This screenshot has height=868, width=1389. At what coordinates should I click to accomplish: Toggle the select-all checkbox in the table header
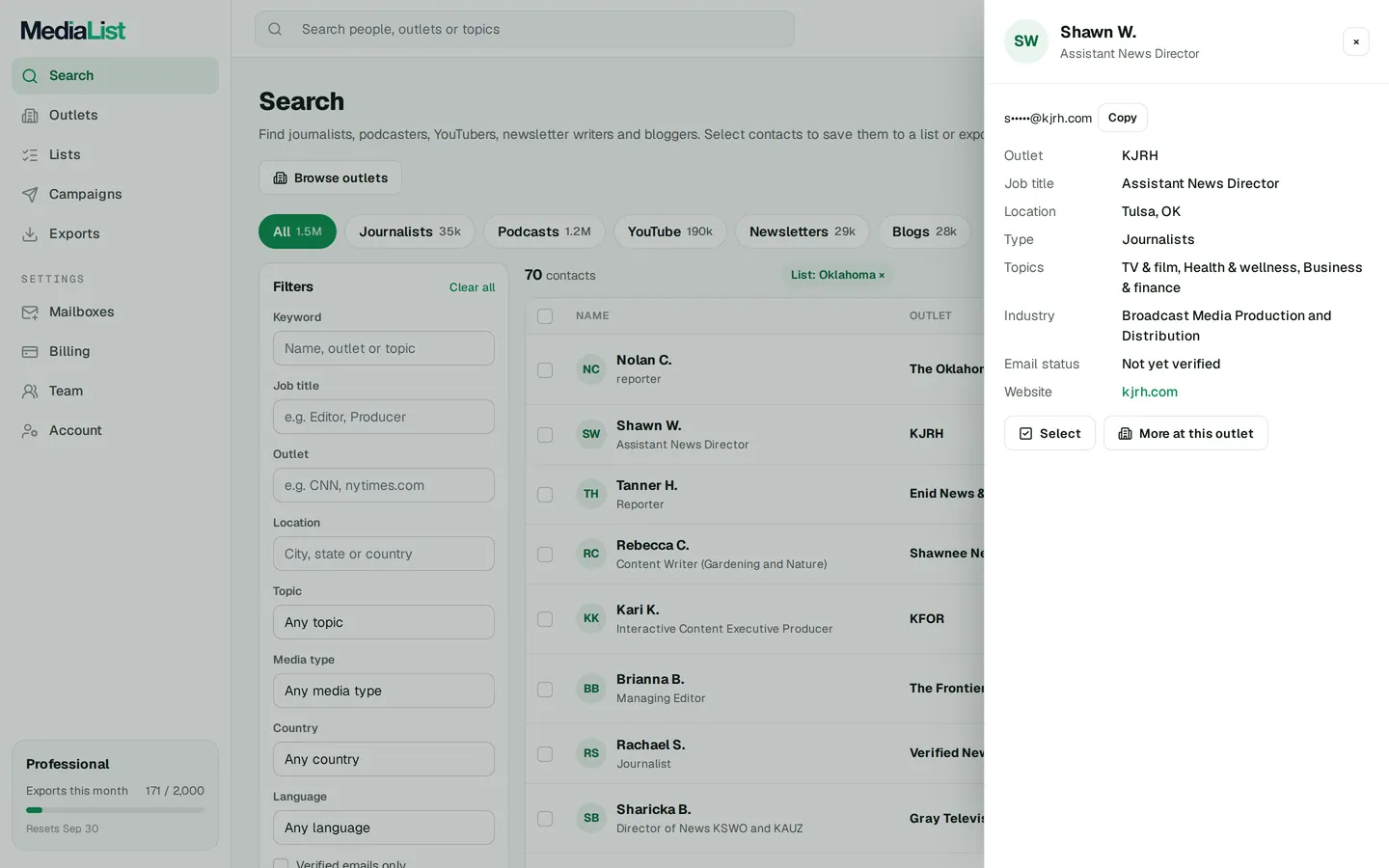click(545, 316)
